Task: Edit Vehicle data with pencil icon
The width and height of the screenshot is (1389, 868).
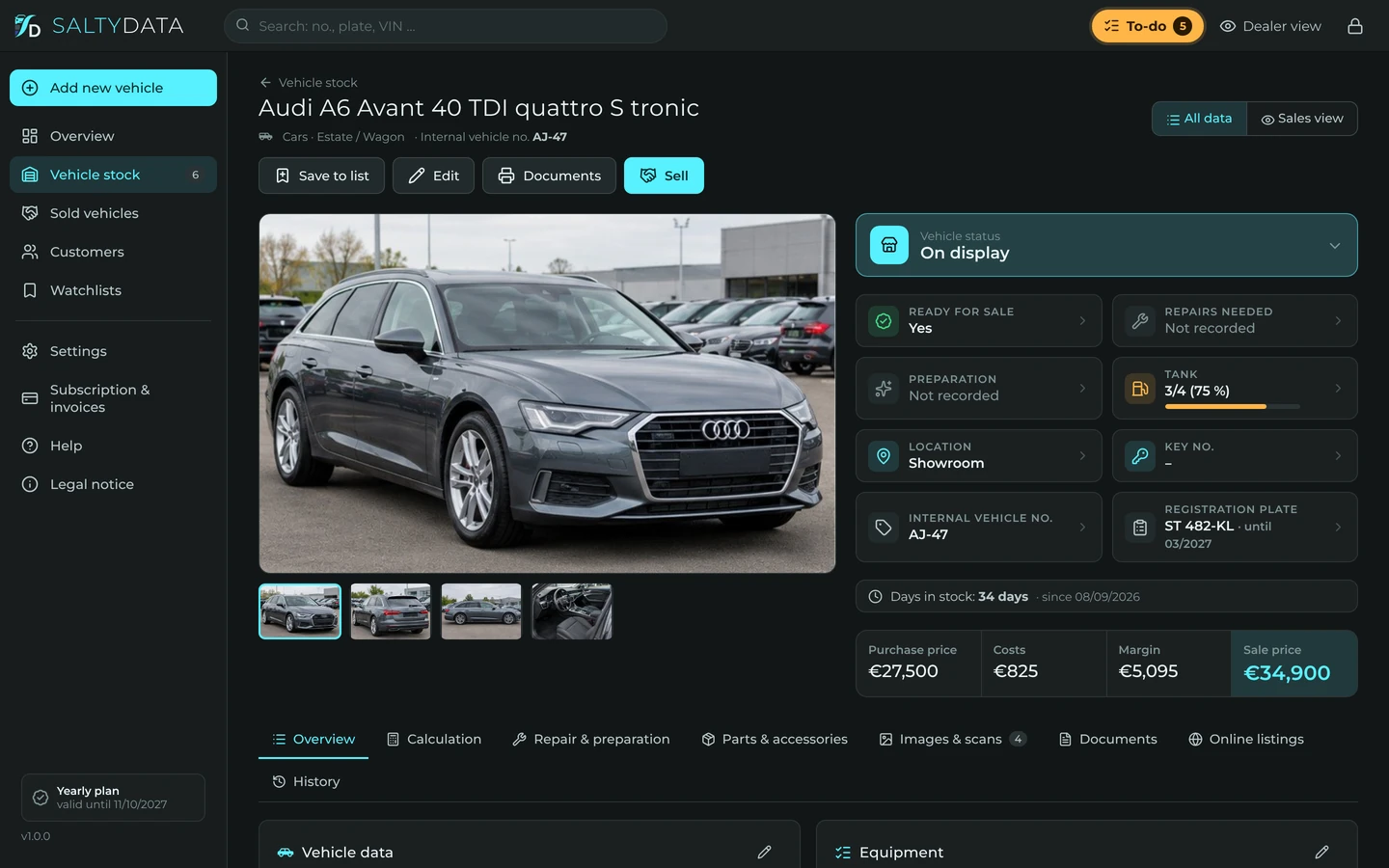Action: coord(764,852)
